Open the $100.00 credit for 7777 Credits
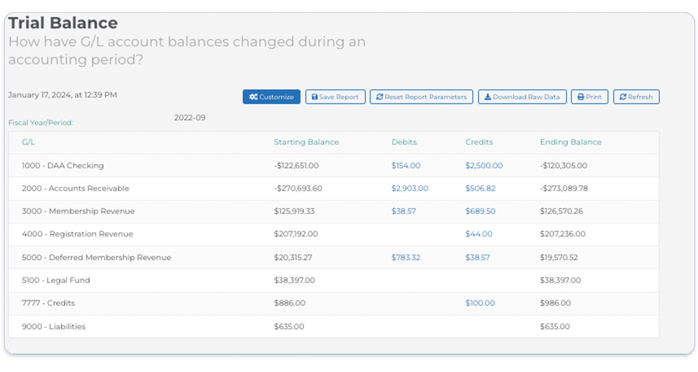Image resolution: width=698 pixels, height=372 pixels. (480, 303)
